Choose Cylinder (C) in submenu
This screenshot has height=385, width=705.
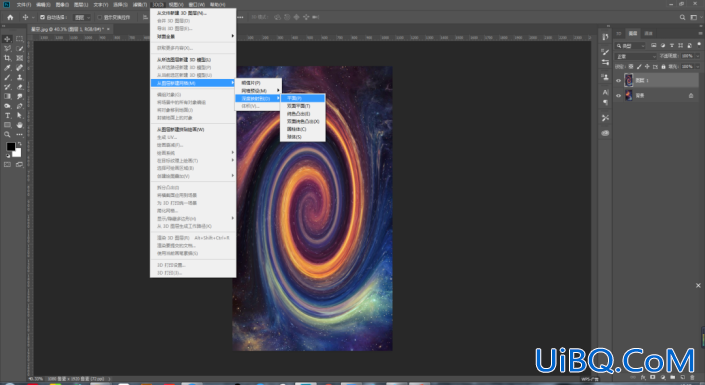[302, 129]
